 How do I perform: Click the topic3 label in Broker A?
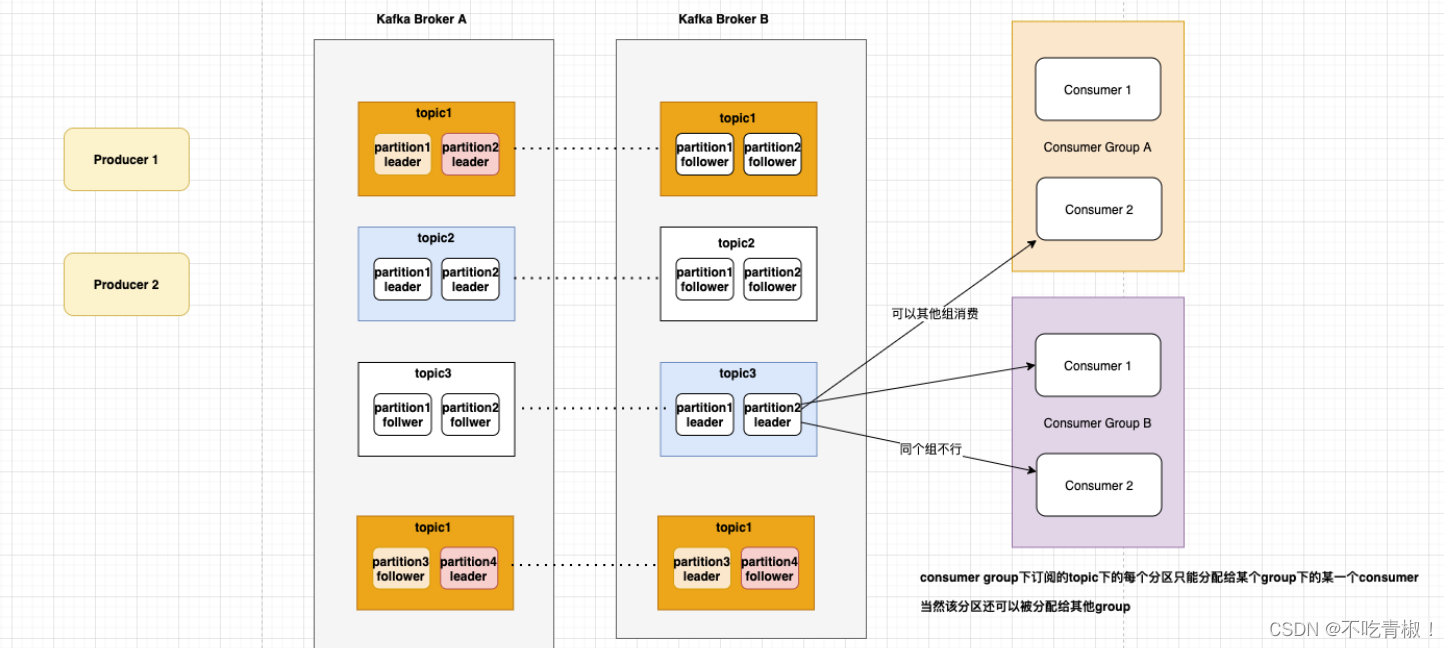433,373
